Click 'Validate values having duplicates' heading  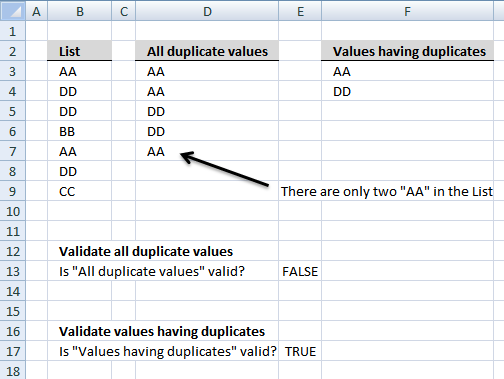click(x=162, y=331)
